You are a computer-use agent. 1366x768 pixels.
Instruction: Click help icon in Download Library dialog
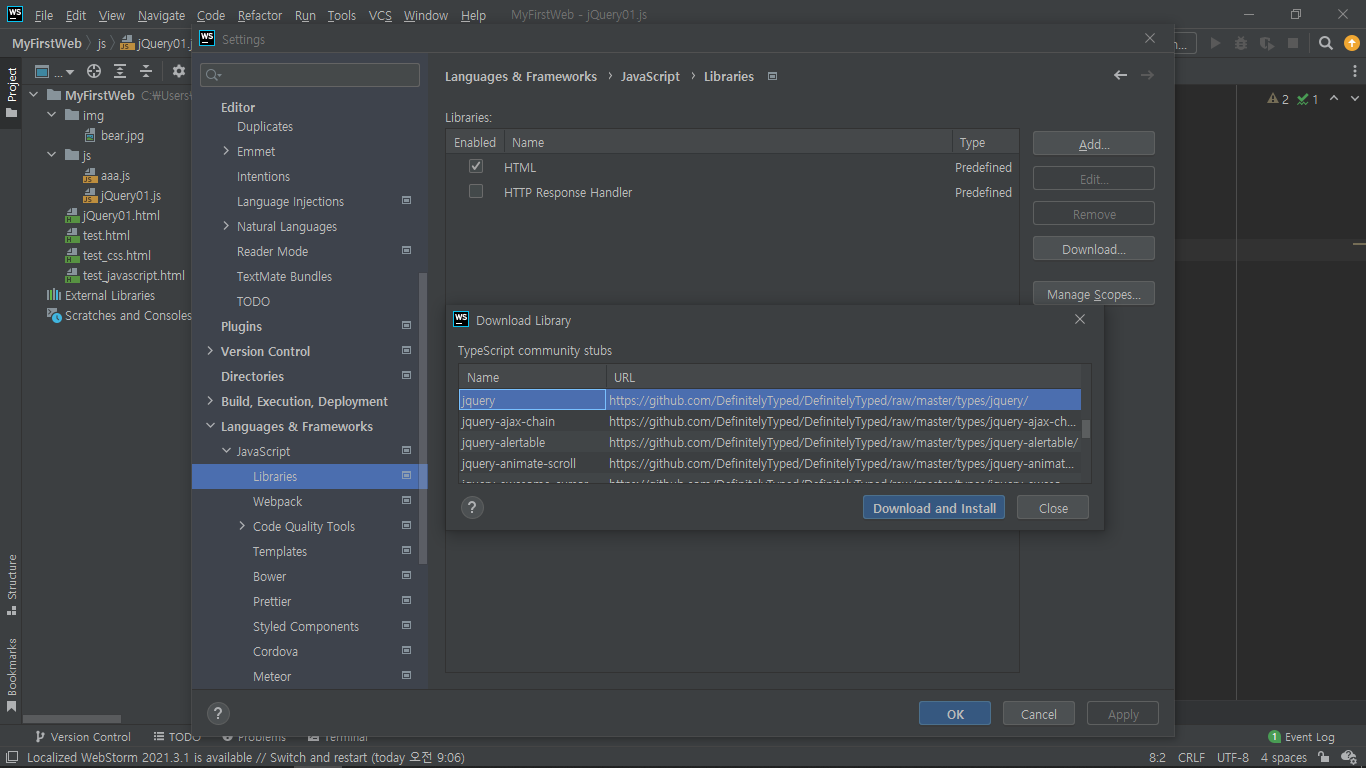[x=472, y=507]
